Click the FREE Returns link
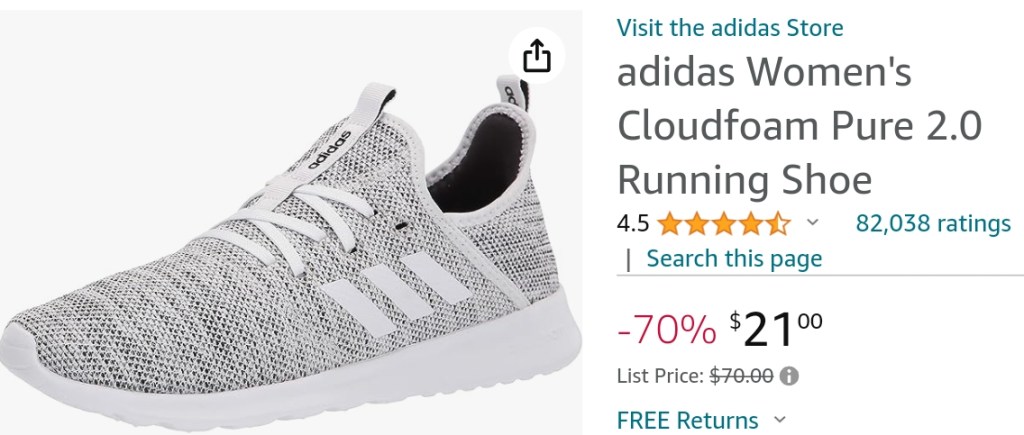This screenshot has width=1024, height=435. pos(688,419)
